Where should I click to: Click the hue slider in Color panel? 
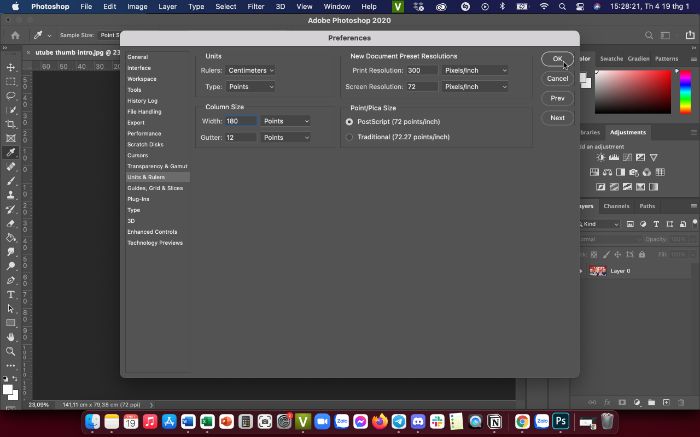click(x=685, y=92)
